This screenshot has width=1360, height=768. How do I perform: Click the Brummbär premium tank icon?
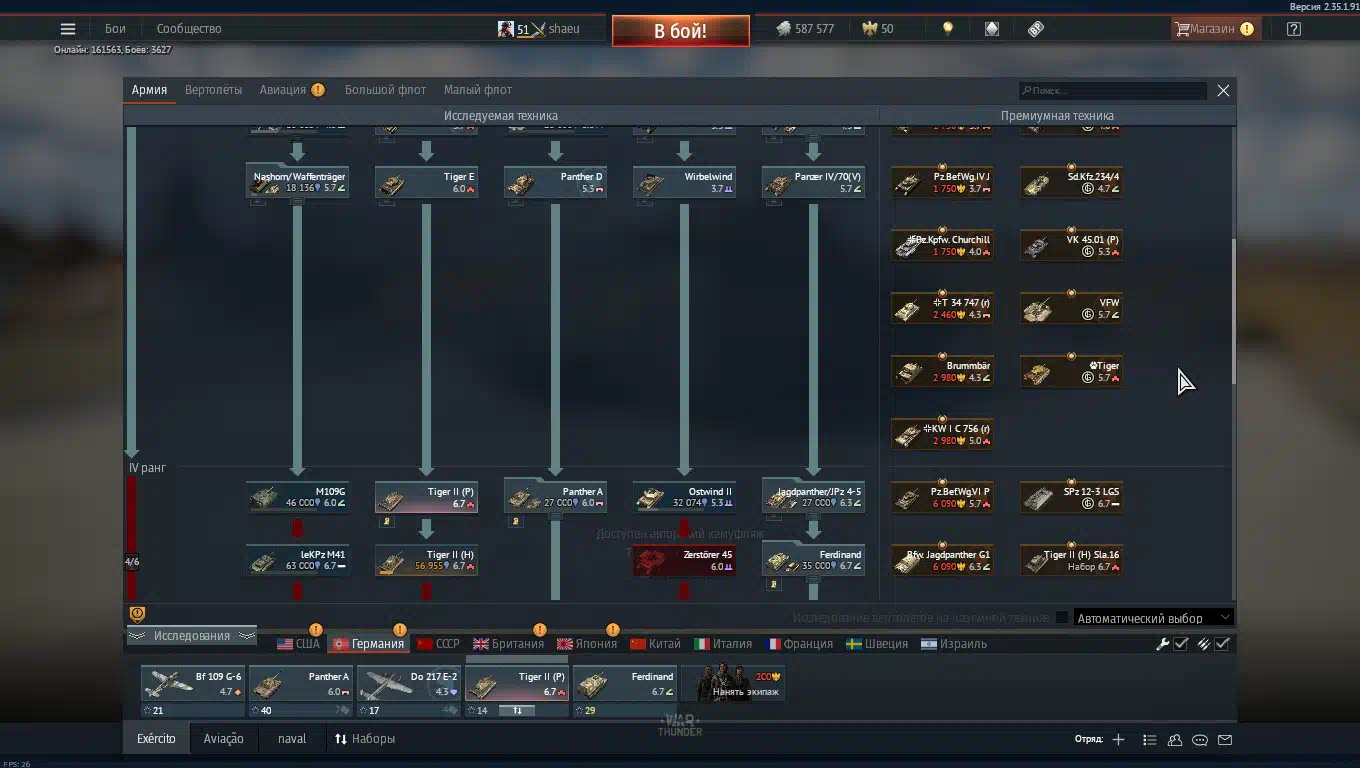[x=909, y=372]
